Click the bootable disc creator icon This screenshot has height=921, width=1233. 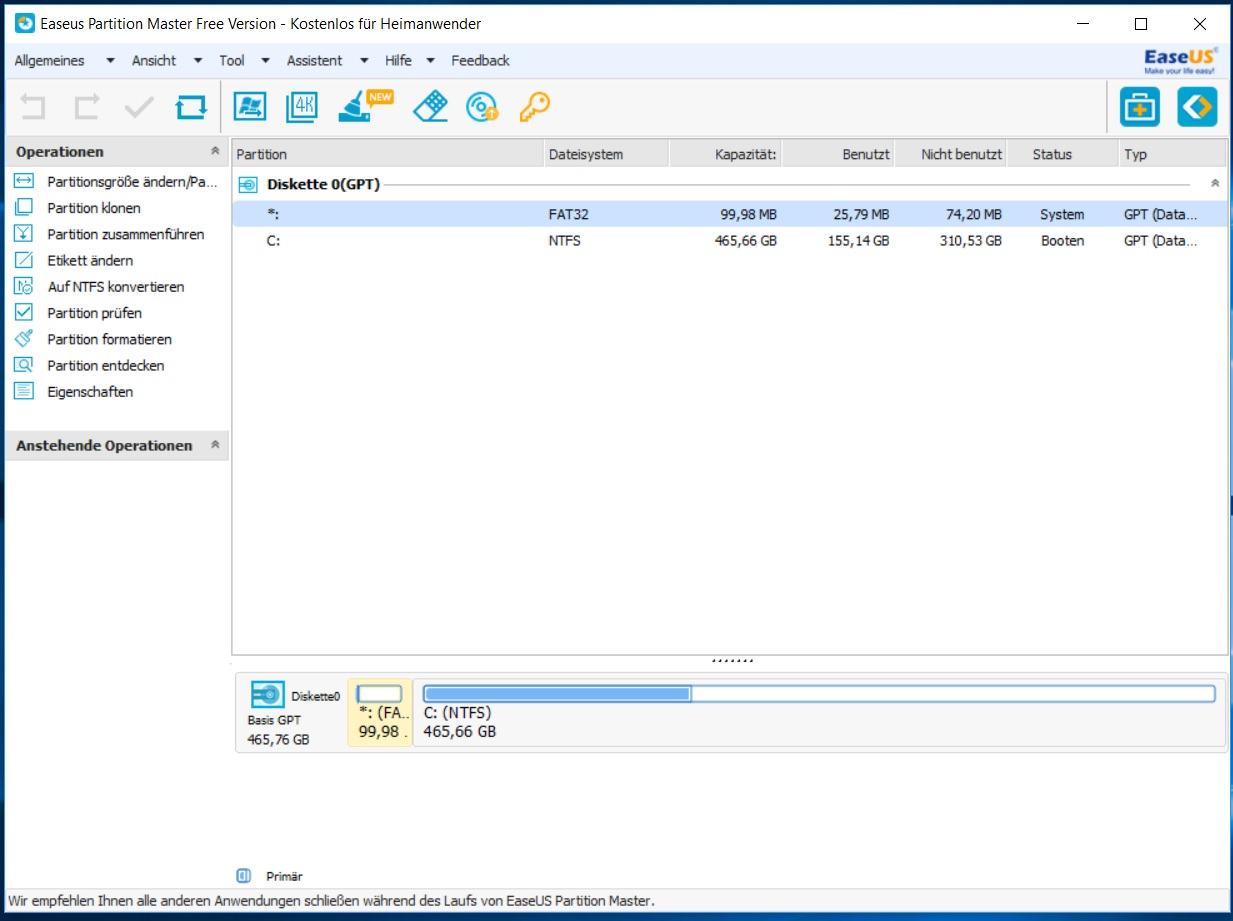pos(482,107)
